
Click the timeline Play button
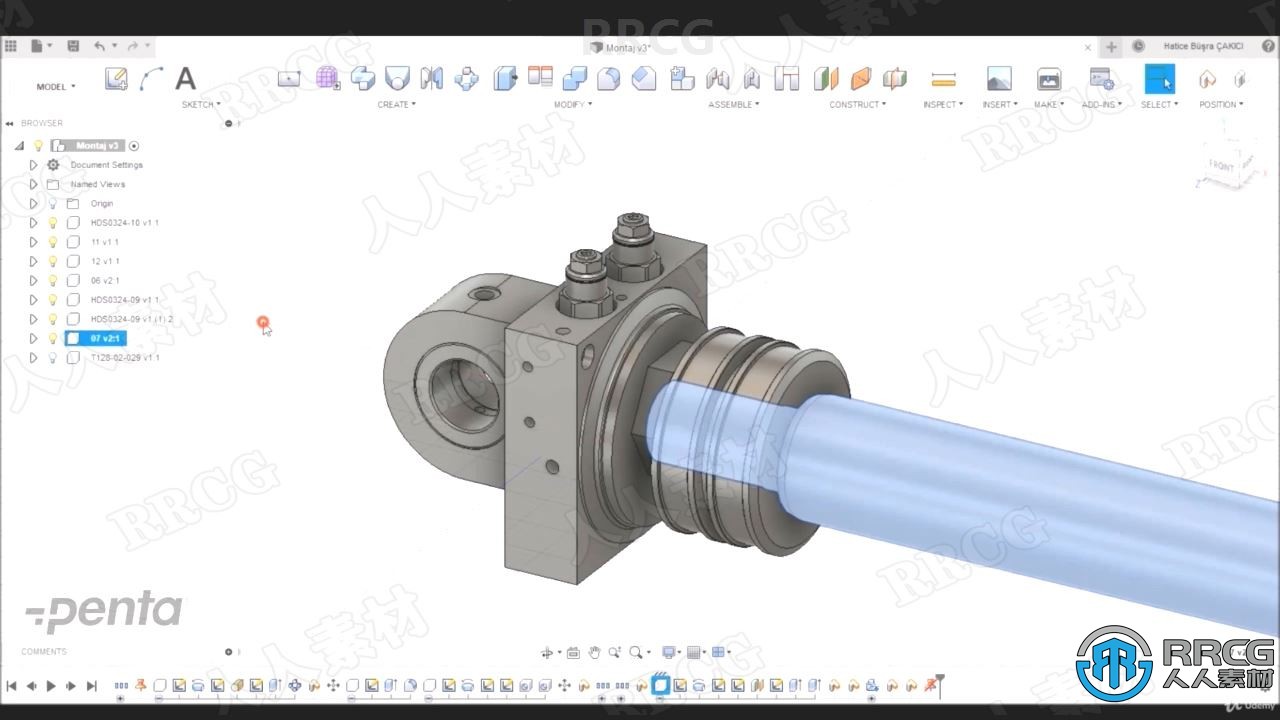pyautogui.click(x=51, y=686)
